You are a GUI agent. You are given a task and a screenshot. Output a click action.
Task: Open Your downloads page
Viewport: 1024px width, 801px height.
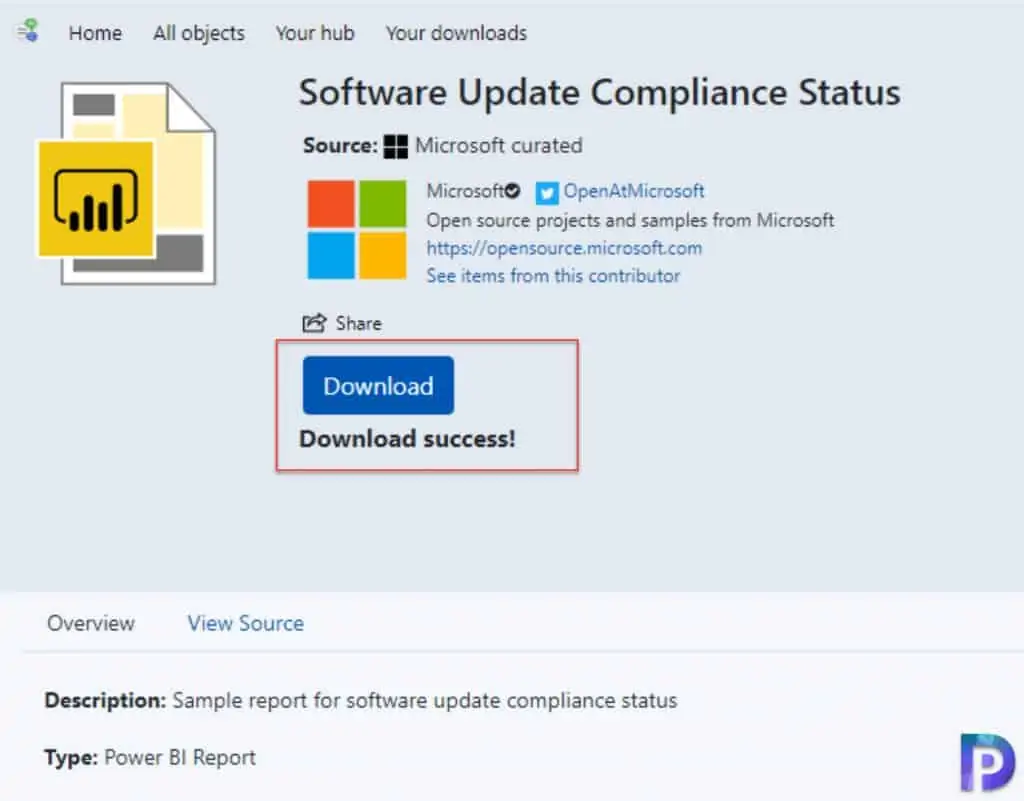tap(456, 33)
